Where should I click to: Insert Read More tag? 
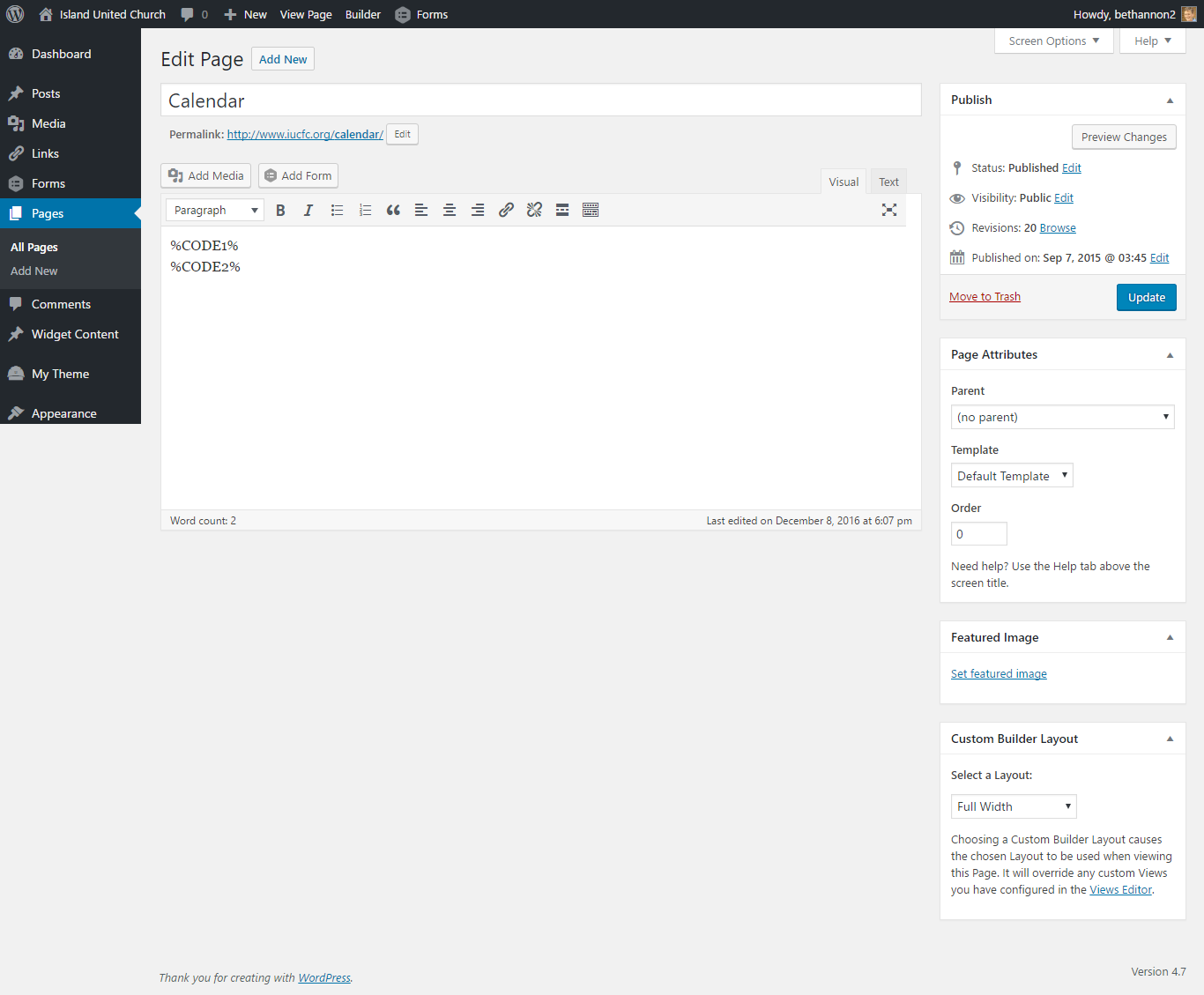(562, 210)
